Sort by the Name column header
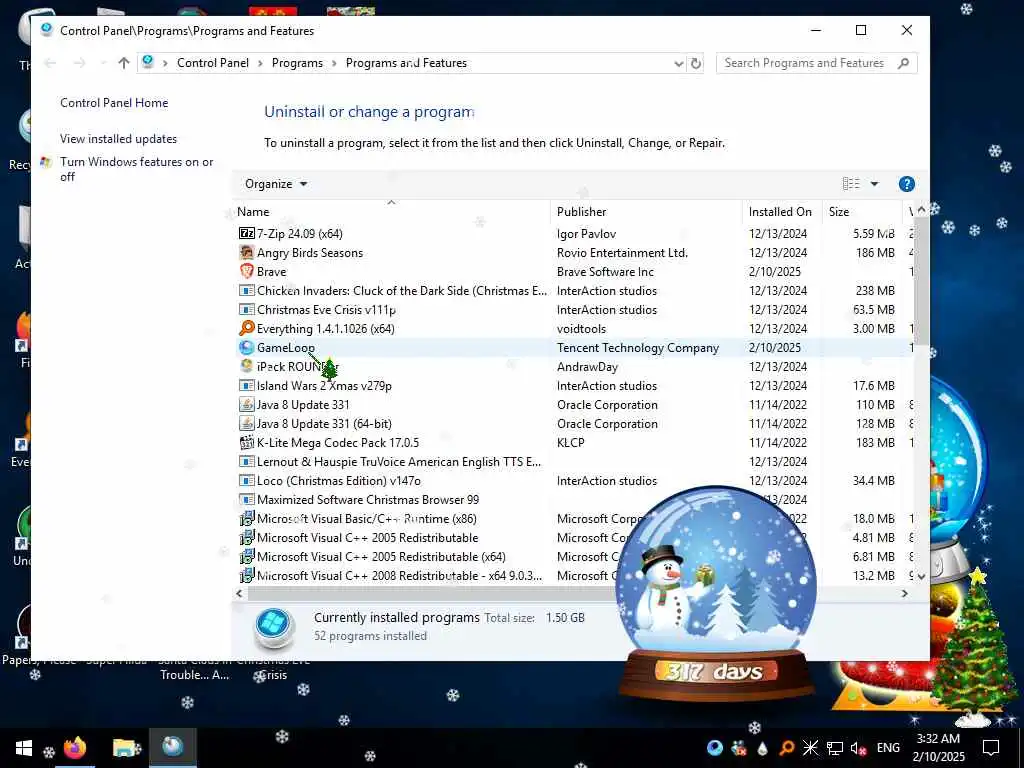This screenshot has width=1024, height=768. pos(391,212)
